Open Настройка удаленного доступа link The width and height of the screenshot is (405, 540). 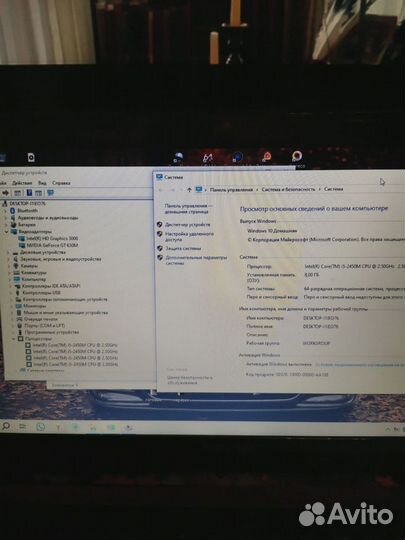click(x=189, y=237)
